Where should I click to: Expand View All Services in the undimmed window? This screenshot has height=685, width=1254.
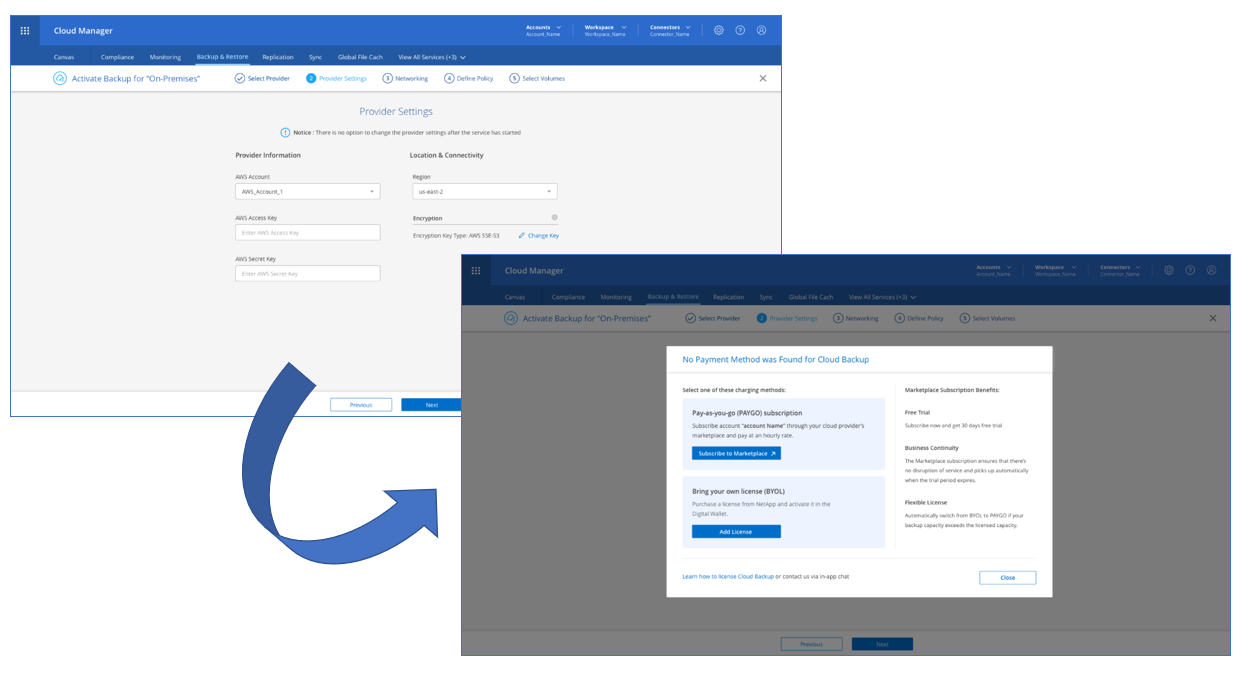point(432,57)
